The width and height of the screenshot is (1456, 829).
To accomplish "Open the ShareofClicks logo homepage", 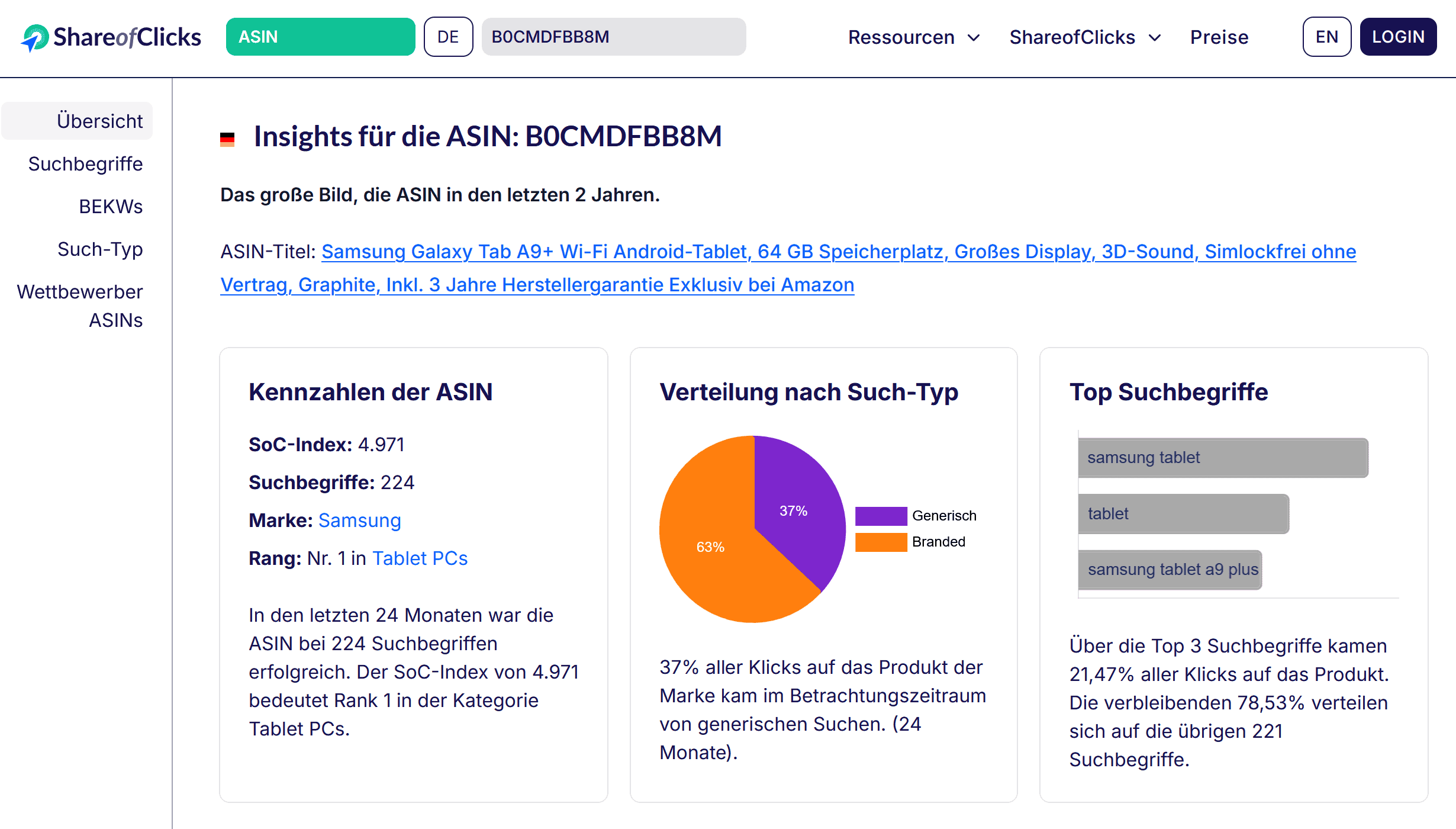I will (x=111, y=37).
